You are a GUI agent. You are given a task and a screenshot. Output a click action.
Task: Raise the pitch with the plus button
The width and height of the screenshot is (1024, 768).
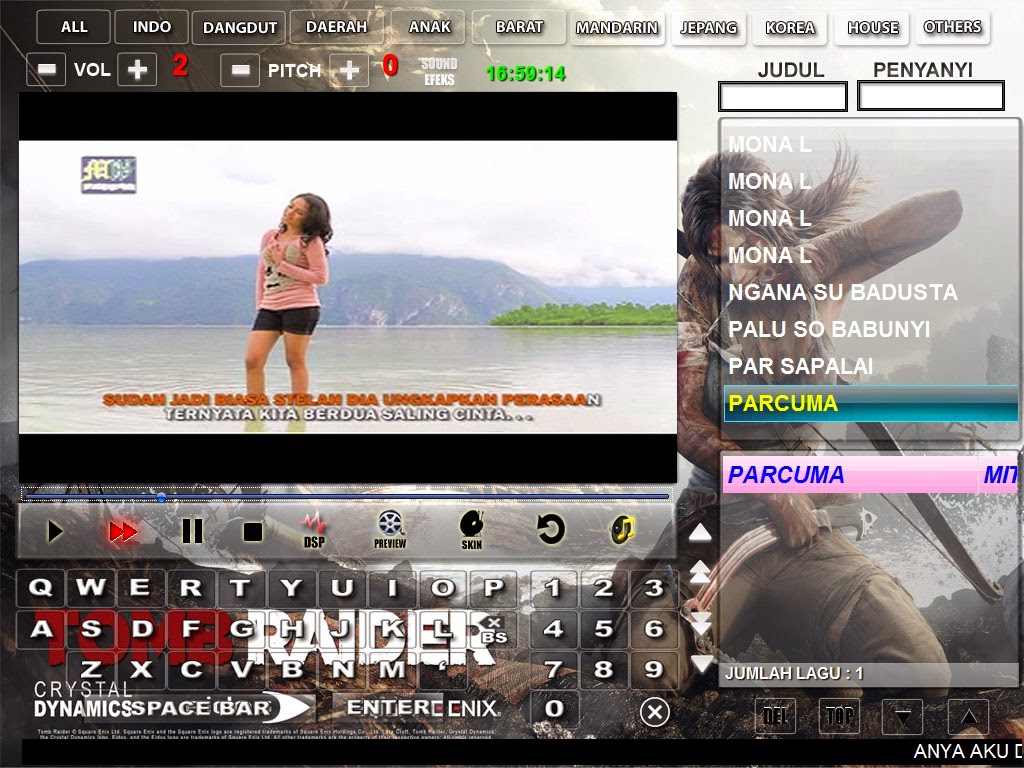[349, 70]
